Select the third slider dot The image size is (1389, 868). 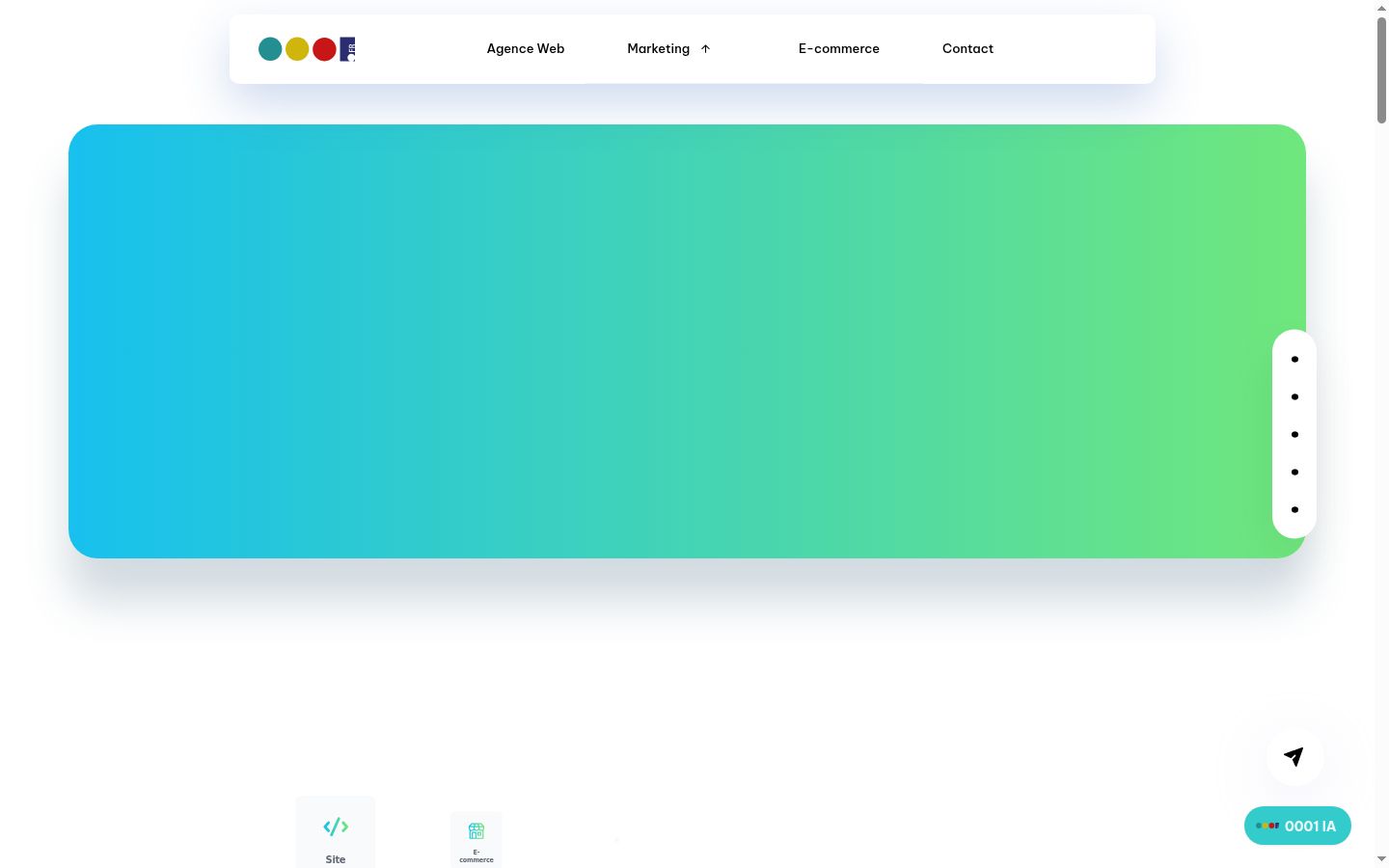point(1294,435)
